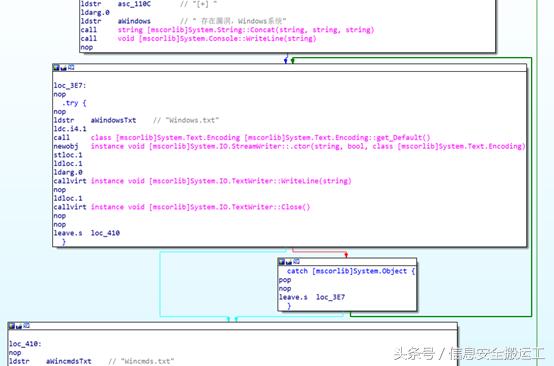Image resolution: width=554 pixels, height=366 pixels.
Task: Click the set node color icon on catch block
Action: click(281, 261)
